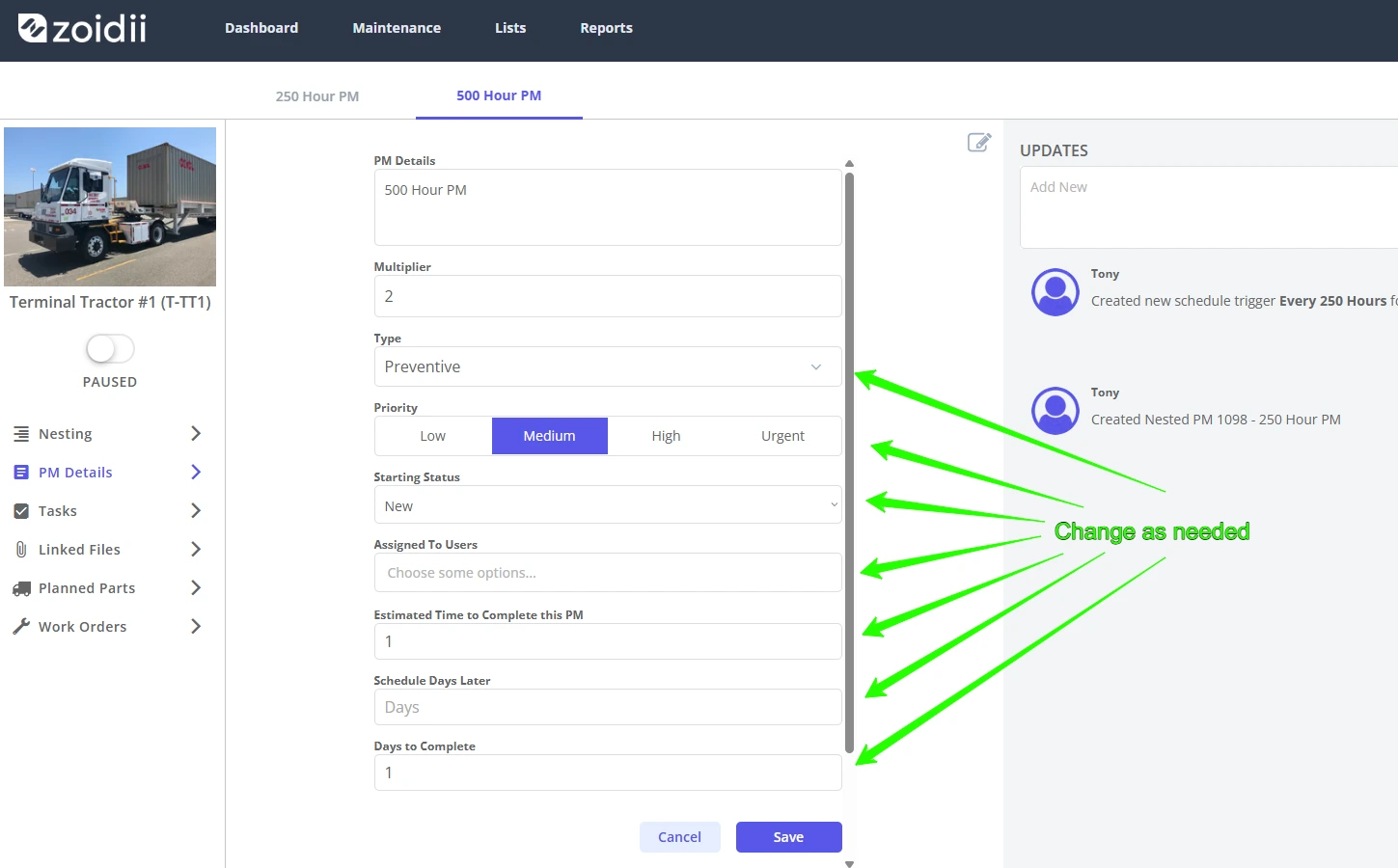This screenshot has width=1398, height=868.
Task: Click the Work Orders wrench icon
Action: [21, 627]
